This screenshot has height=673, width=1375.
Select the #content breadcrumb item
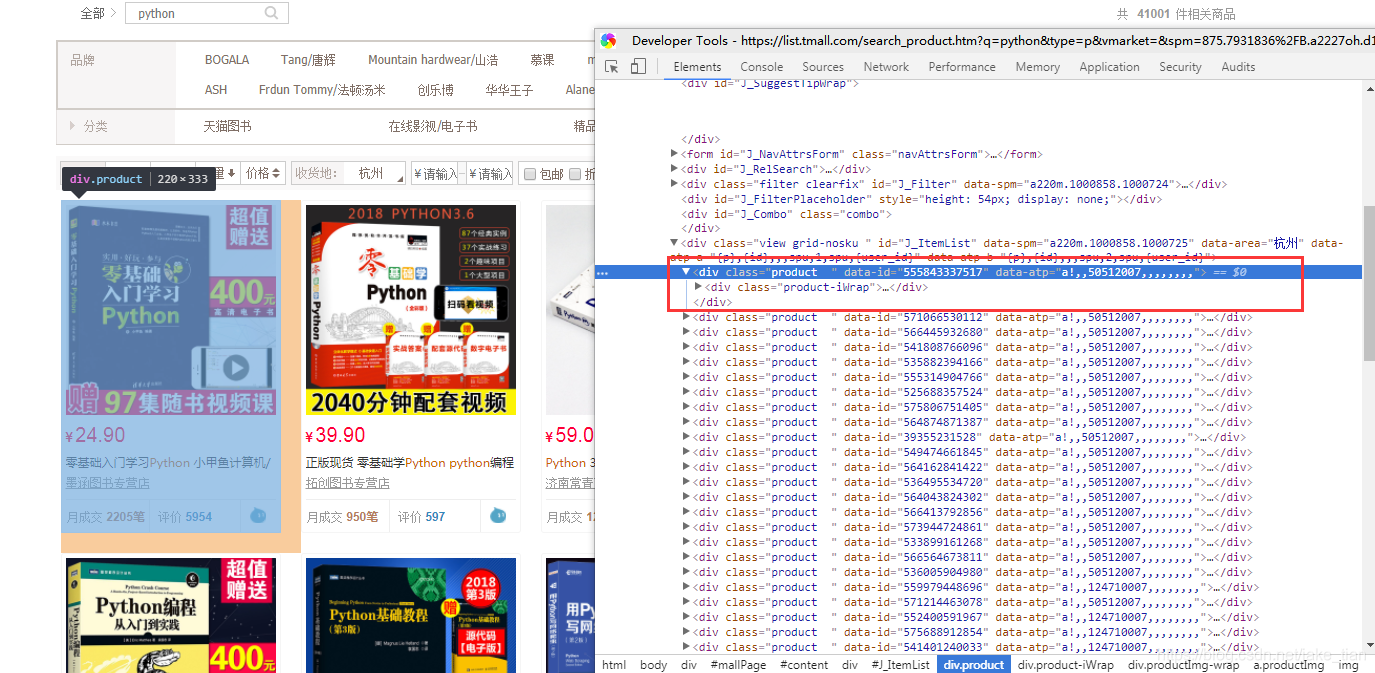point(805,665)
